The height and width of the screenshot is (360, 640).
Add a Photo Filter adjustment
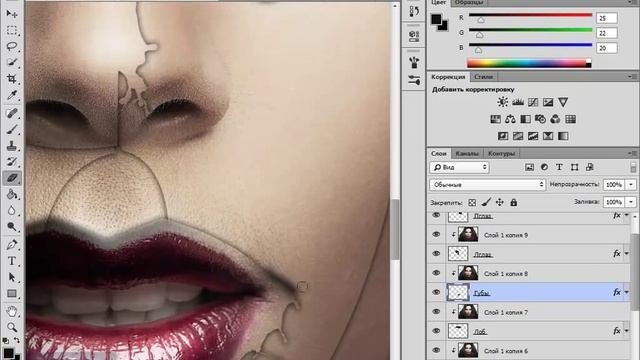pyautogui.click(x=540, y=119)
